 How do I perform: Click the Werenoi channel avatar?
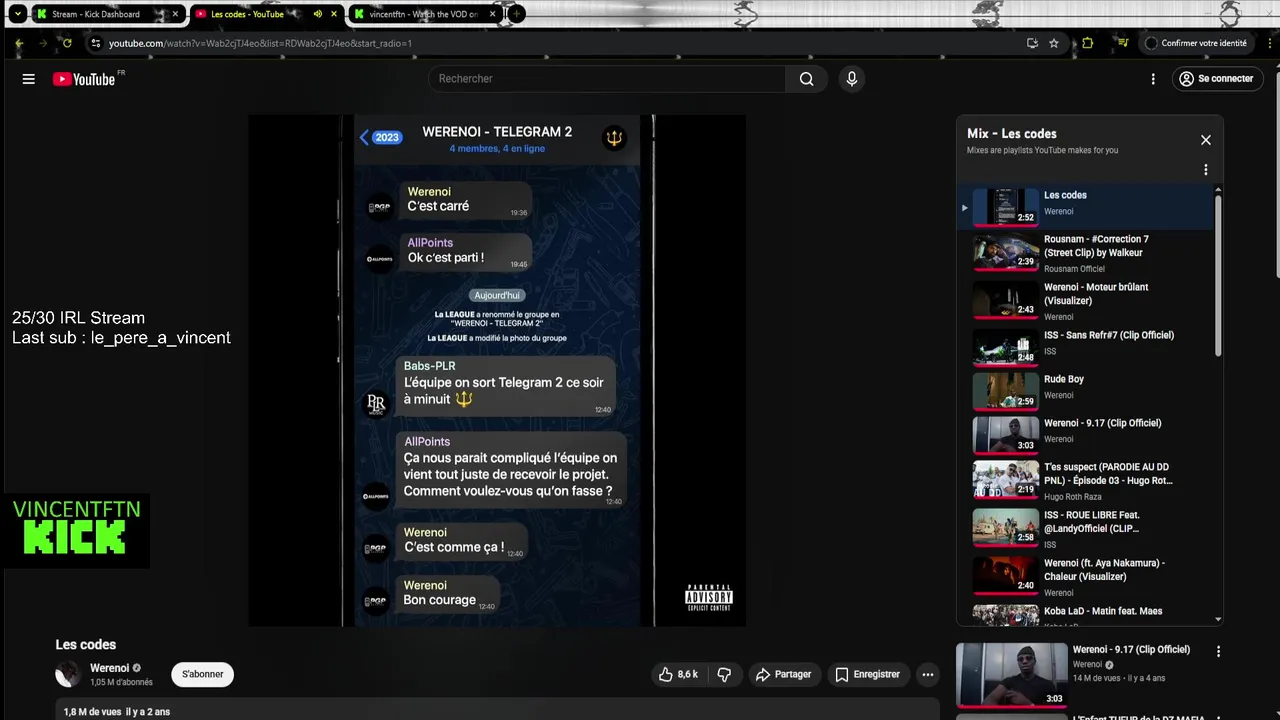tap(68, 674)
